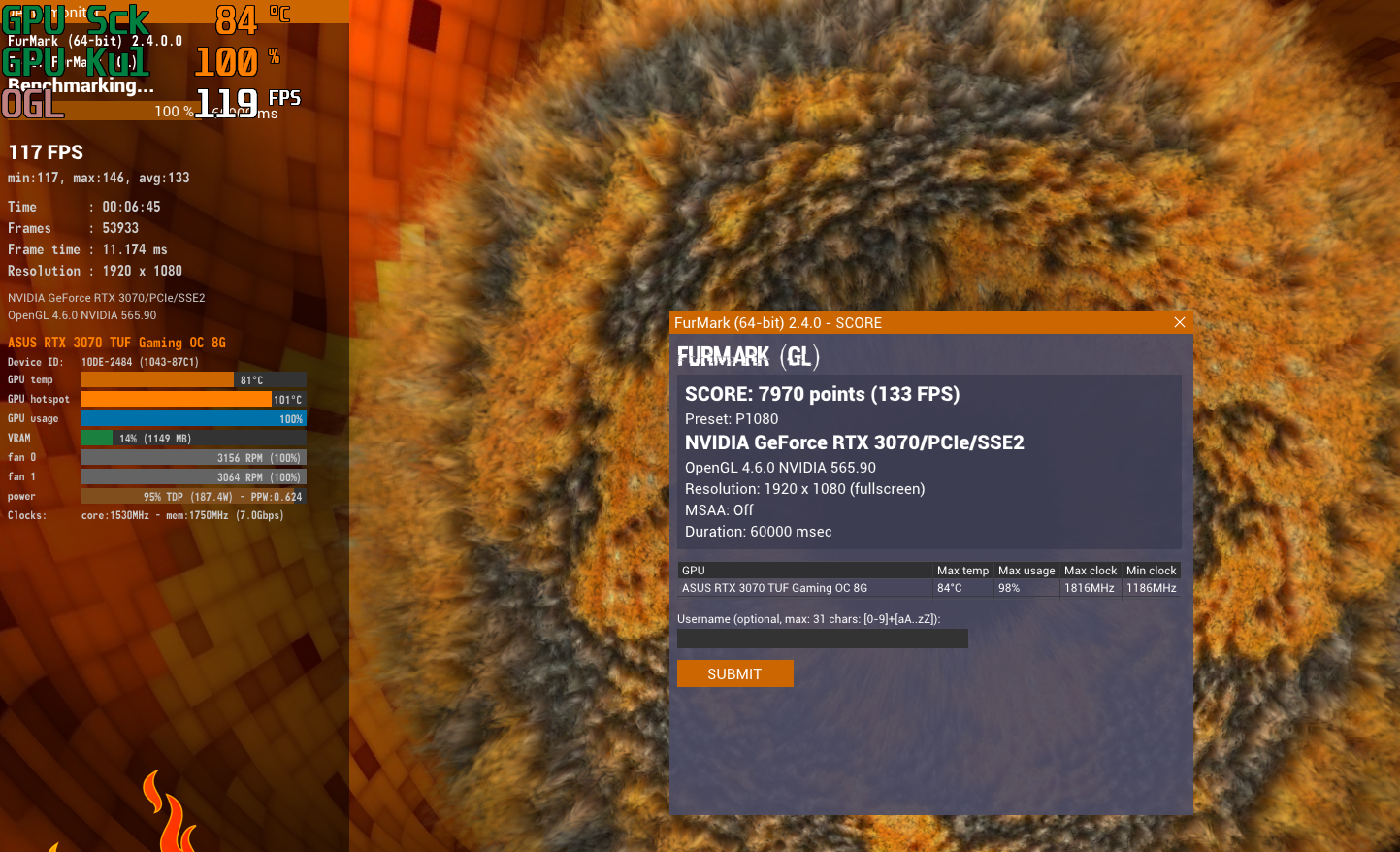Click the 'Preset: P1080' line
Screen dimensions: 1400x852
pyautogui.click(x=732, y=419)
